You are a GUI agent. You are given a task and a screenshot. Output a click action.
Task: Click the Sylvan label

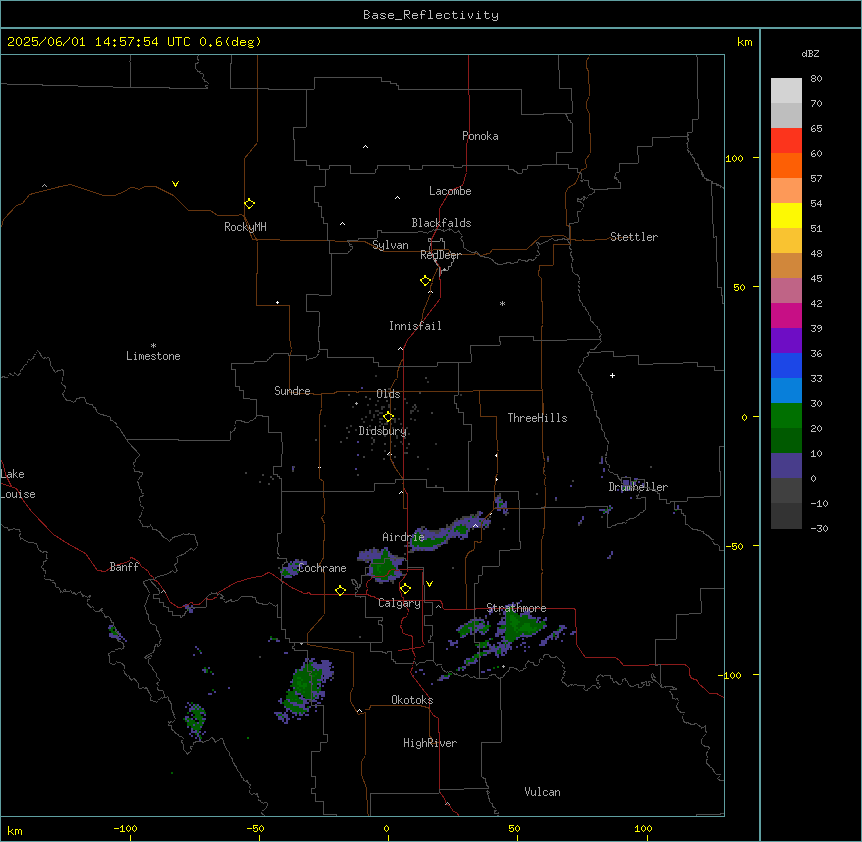coord(390,245)
